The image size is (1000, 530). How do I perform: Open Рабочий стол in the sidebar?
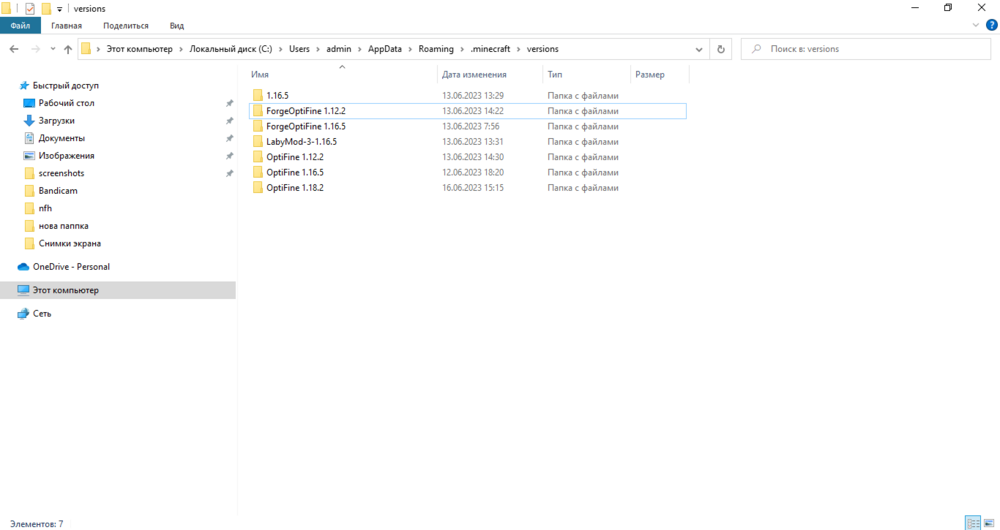[x=66, y=103]
